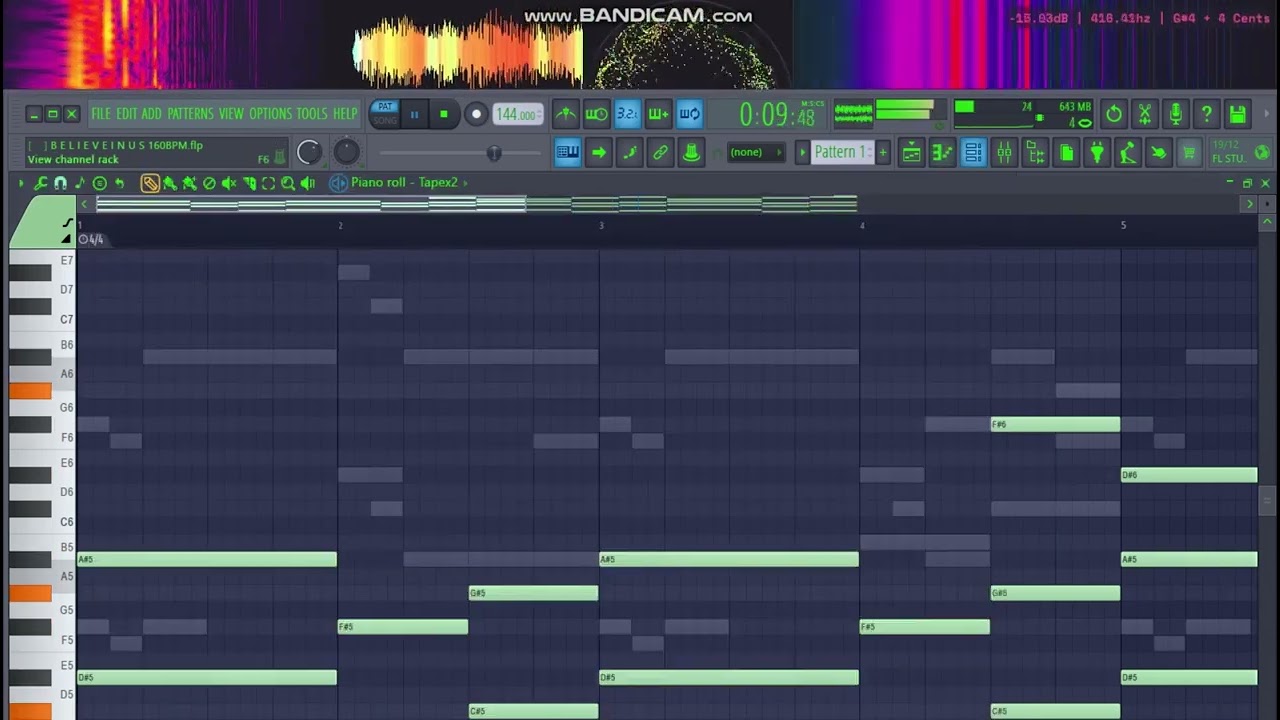Open the typing keyboard hat icon
This screenshot has height=720, width=1280.
pyautogui.click(x=691, y=153)
